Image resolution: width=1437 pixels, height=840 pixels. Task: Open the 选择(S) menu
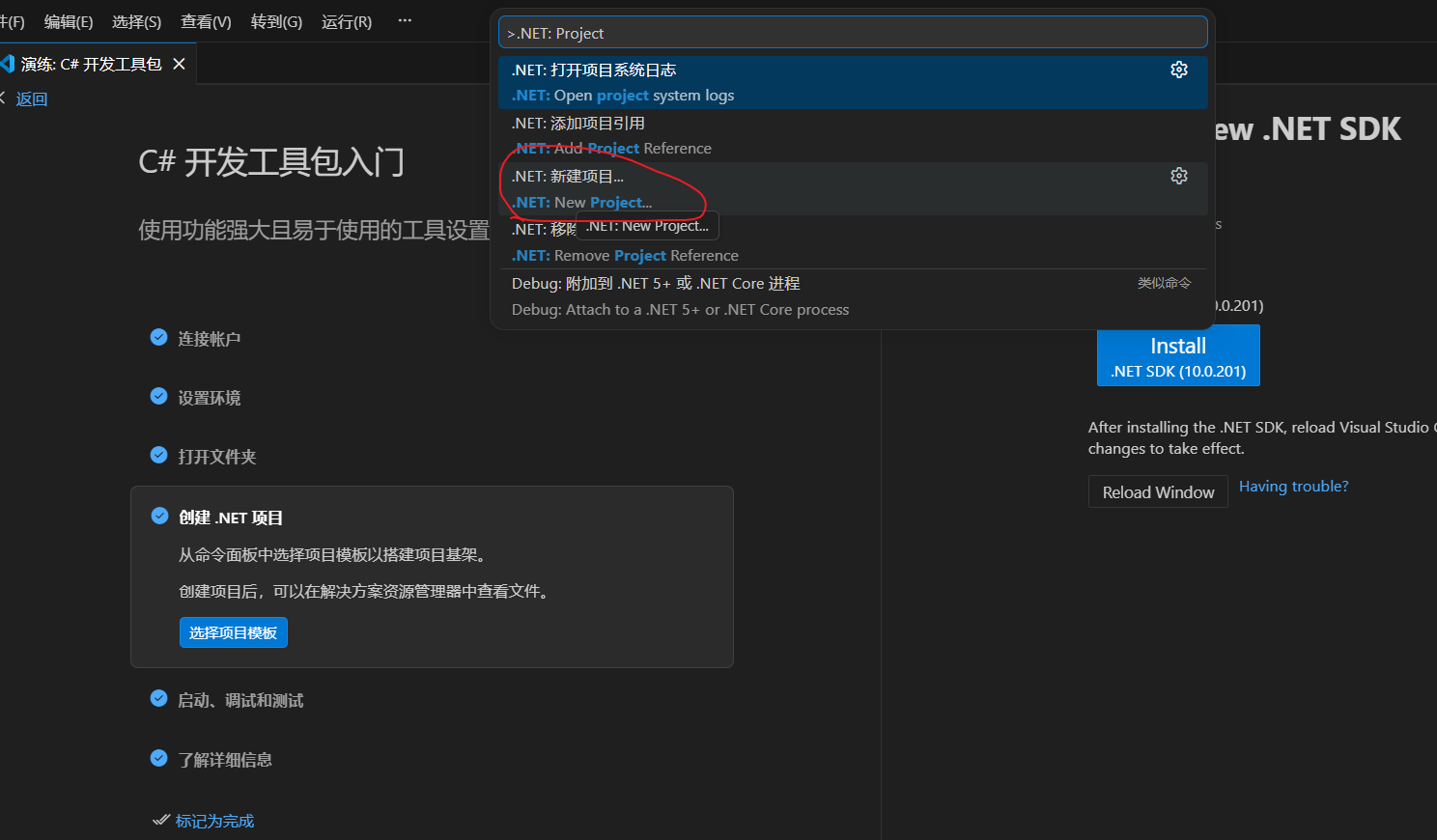pyautogui.click(x=137, y=21)
